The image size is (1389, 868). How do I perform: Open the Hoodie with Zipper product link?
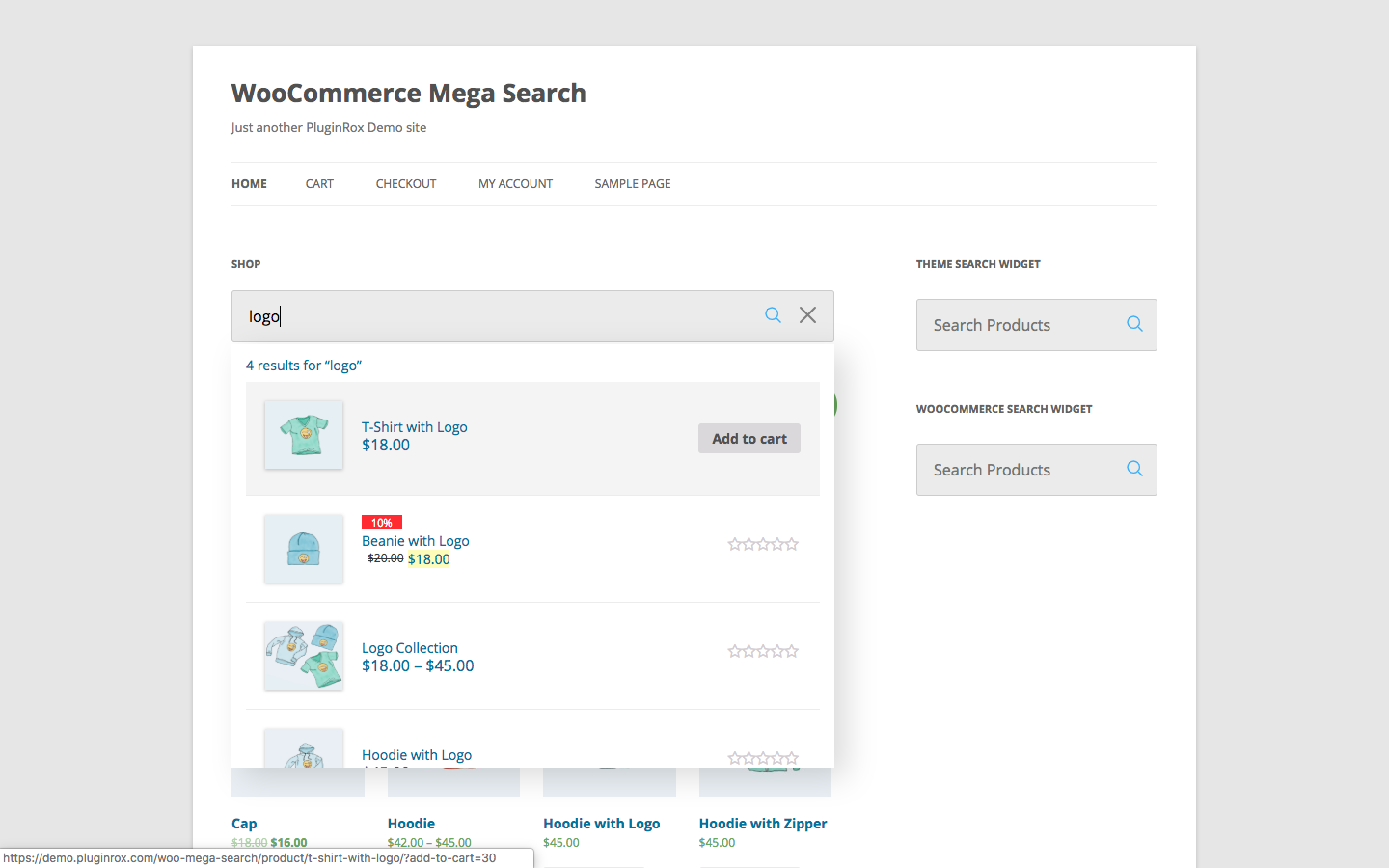[x=763, y=824]
